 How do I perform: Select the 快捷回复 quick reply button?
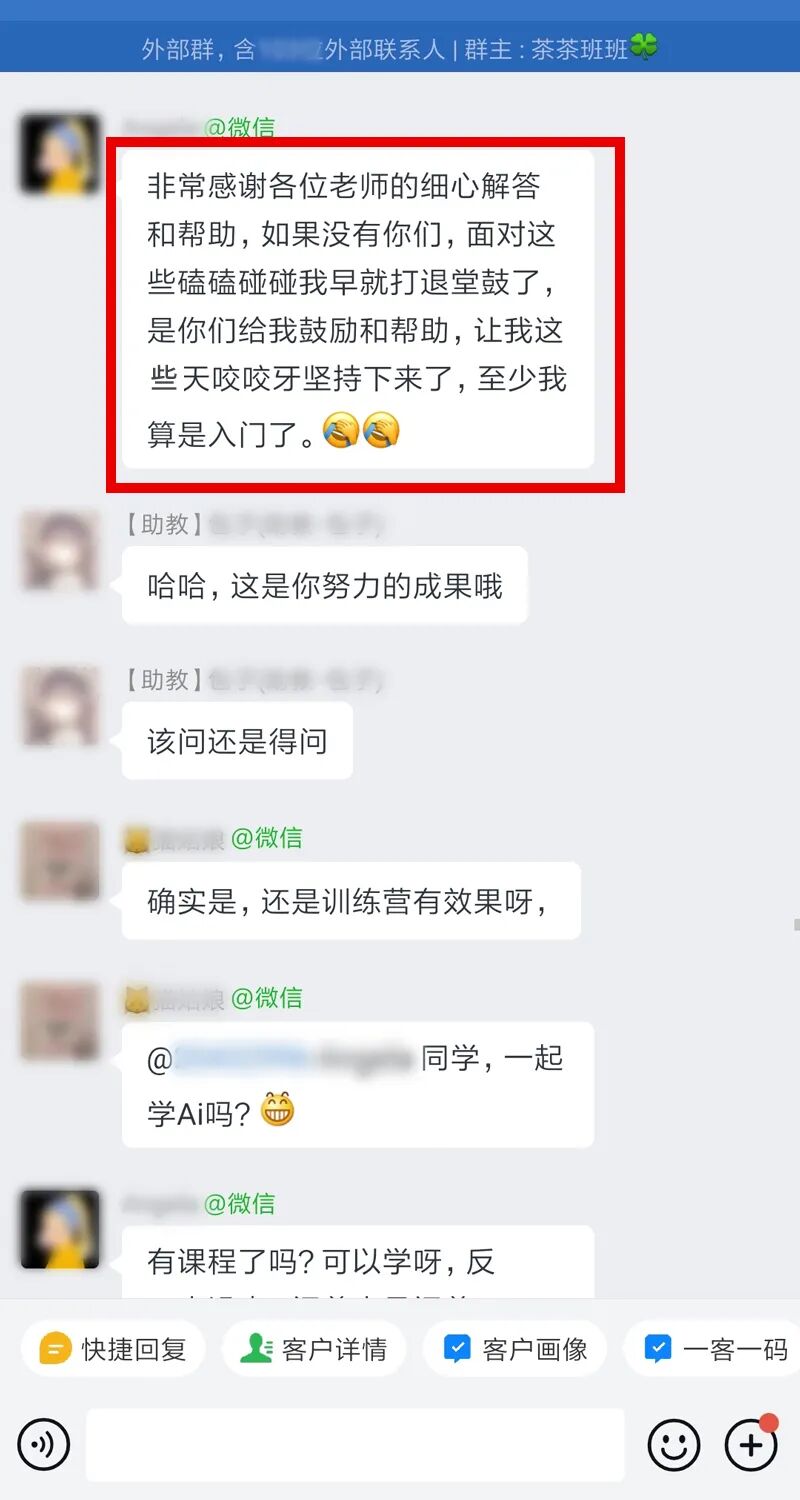(x=113, y=1349)
